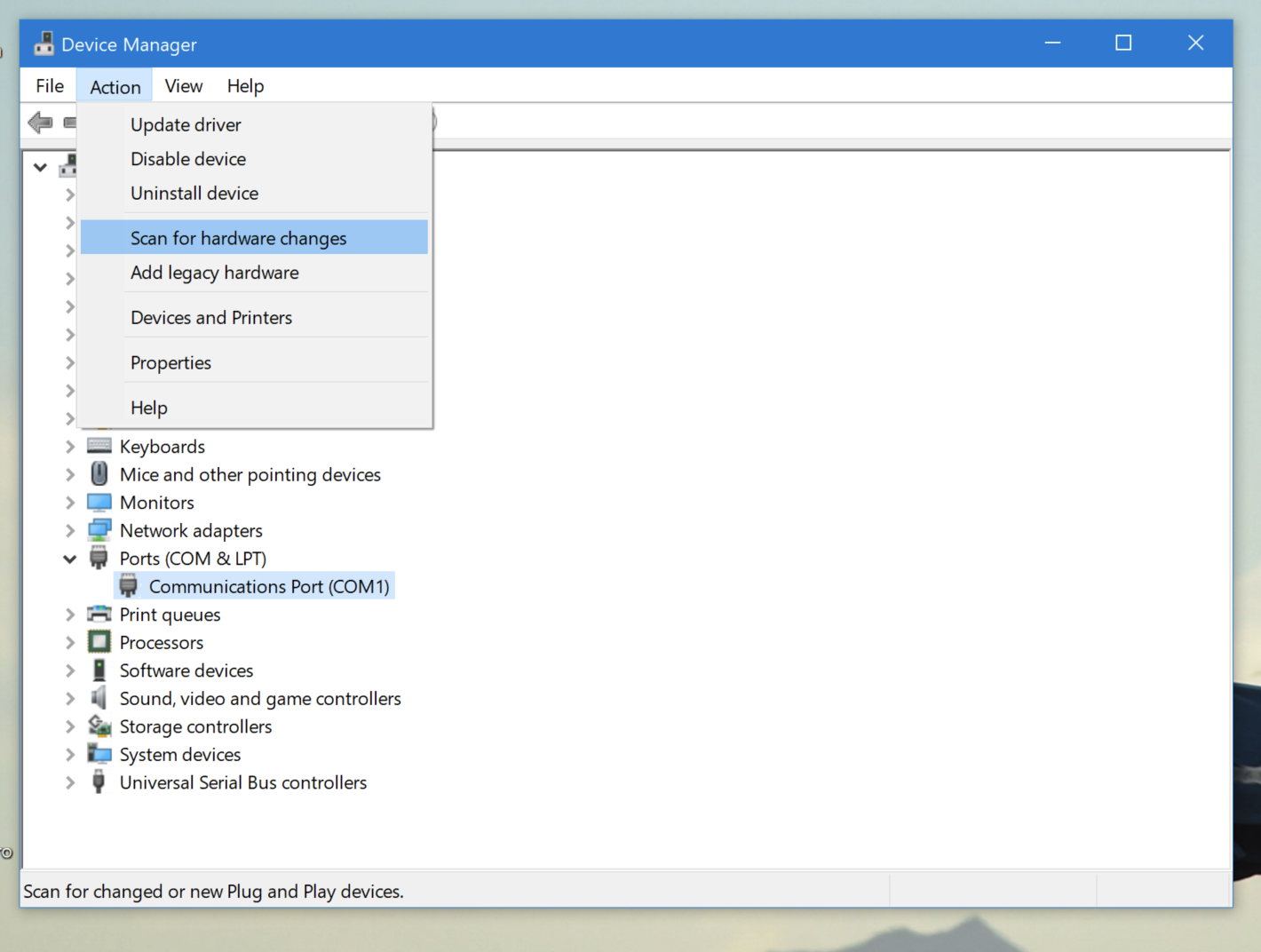Select the Network adapters label

coord(191,531)
